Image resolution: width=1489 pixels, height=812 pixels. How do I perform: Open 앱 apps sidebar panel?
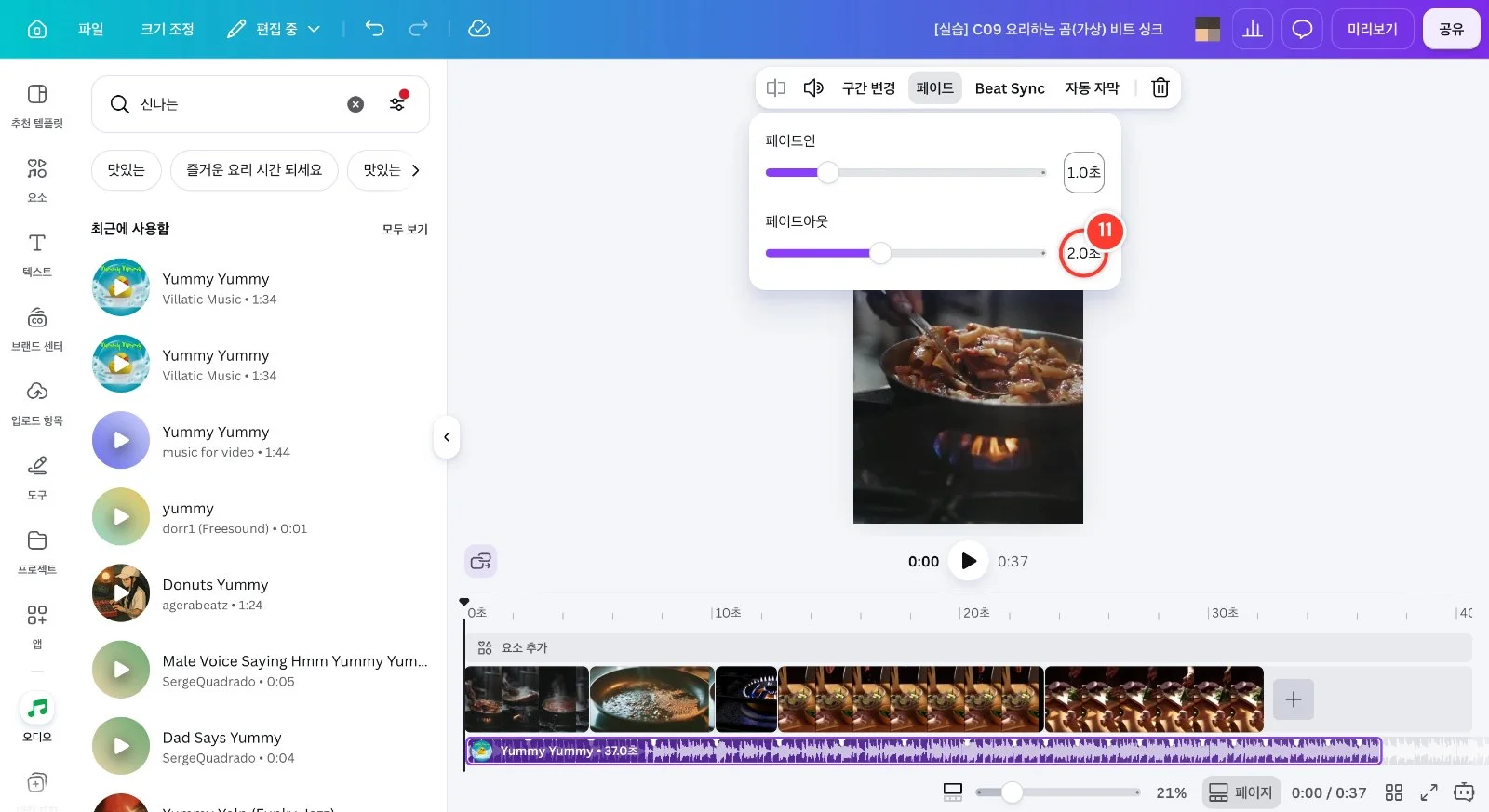point(37,627)
